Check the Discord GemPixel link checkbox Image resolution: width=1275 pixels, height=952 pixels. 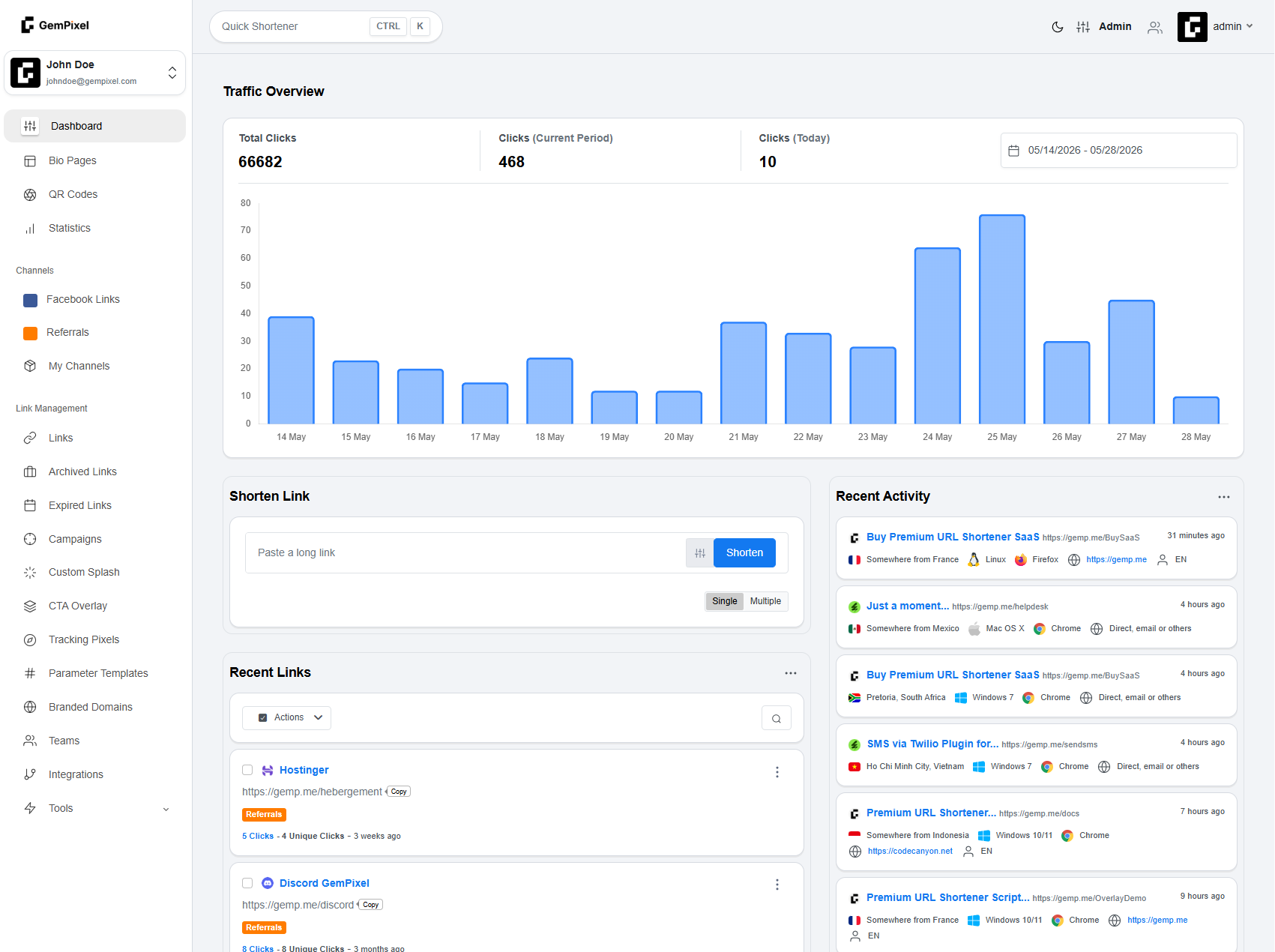click(247, 883)
